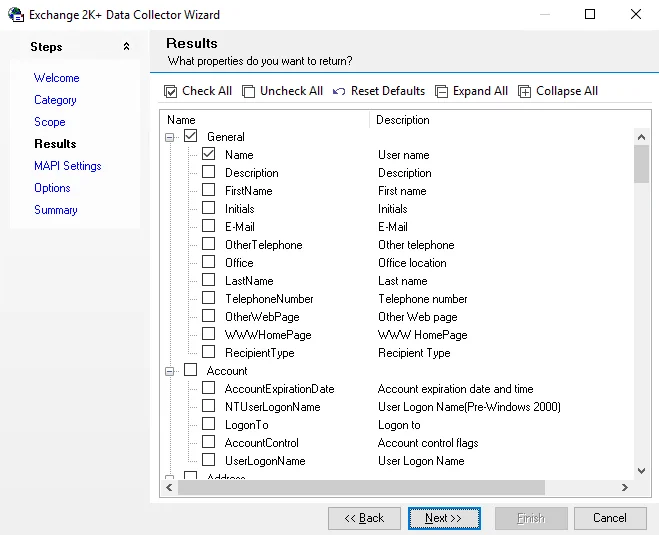
Task: Click the Collapse All toolbar icon
Action: pyautogui.click(x=525, y=91)
